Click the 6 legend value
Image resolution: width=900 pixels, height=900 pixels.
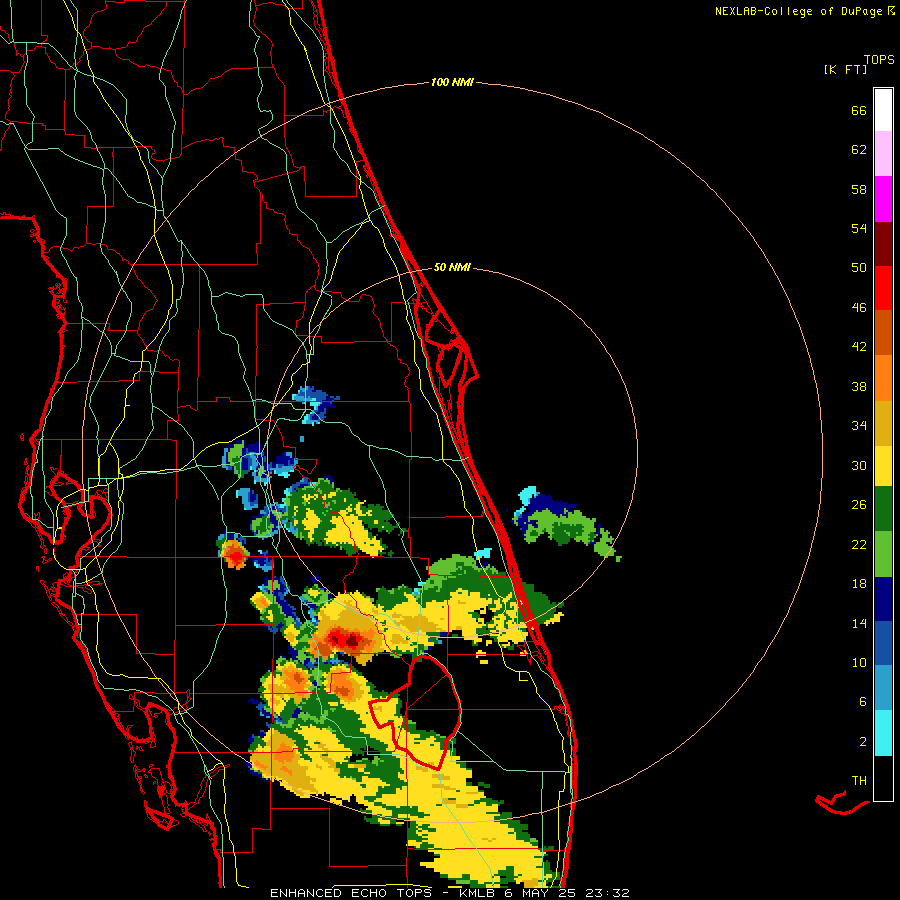tap(863, 701)
